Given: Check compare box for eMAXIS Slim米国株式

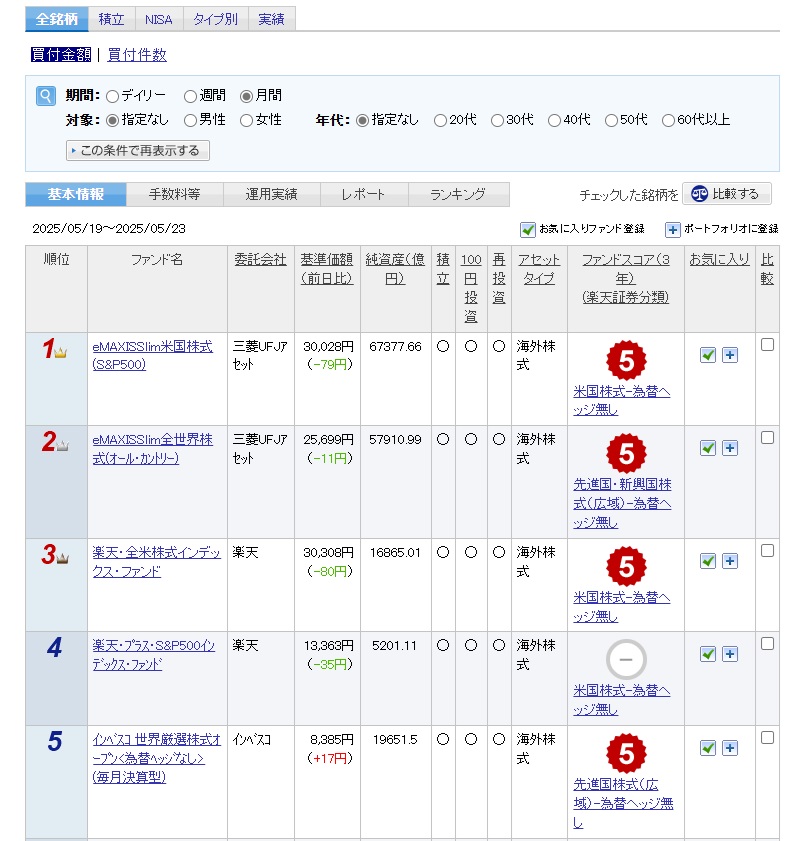Looking at the screenshot, I should 767,344.
